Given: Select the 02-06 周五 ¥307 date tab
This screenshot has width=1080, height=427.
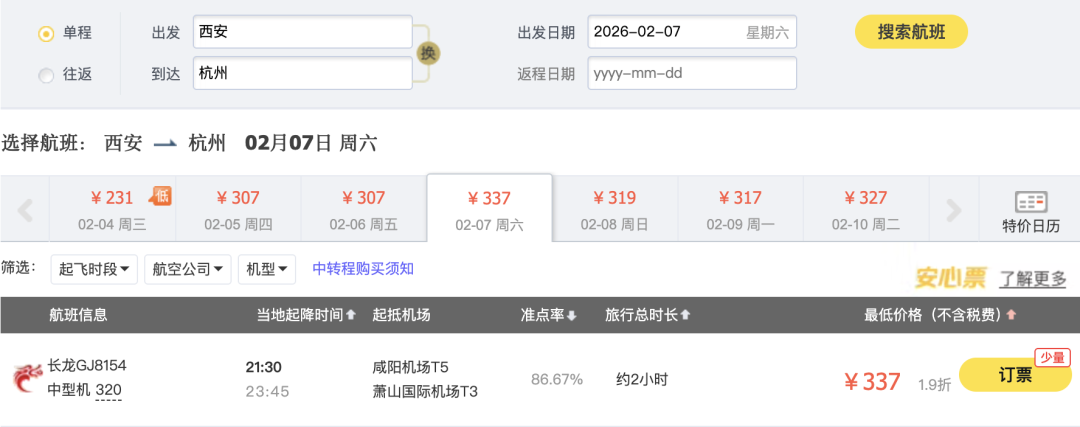Looking at the screenshot, I should [x=364, y=209].
